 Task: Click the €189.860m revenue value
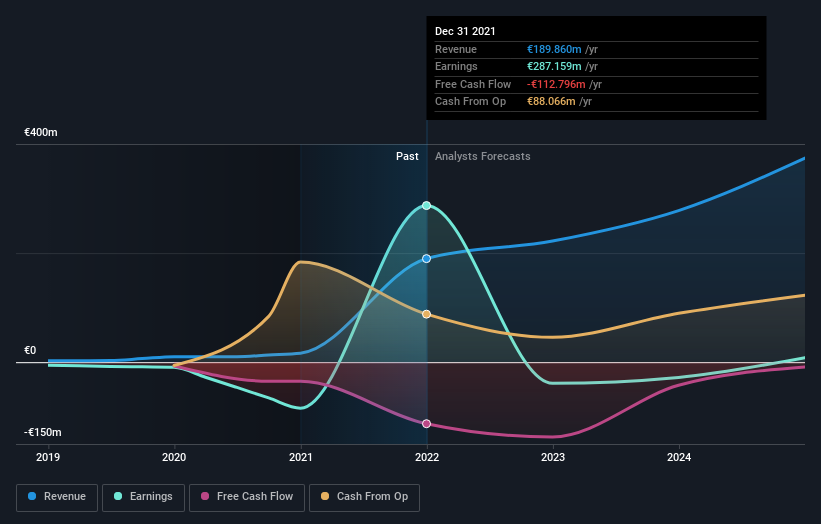(554, 49)
